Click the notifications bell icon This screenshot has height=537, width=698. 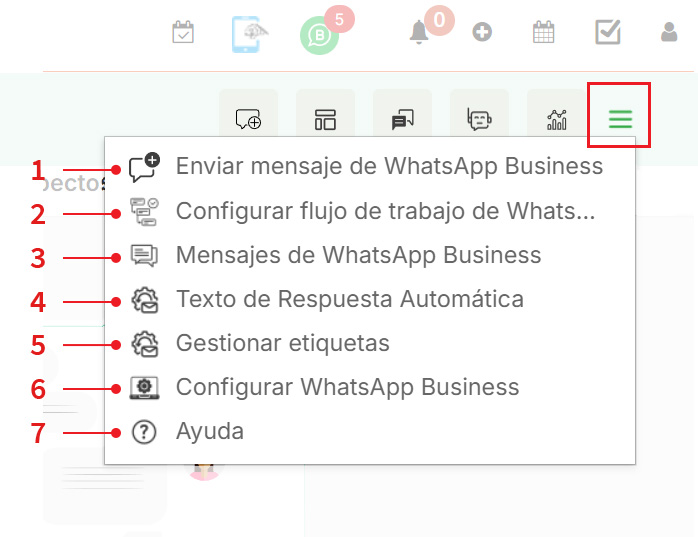click(x=420, y=33)
